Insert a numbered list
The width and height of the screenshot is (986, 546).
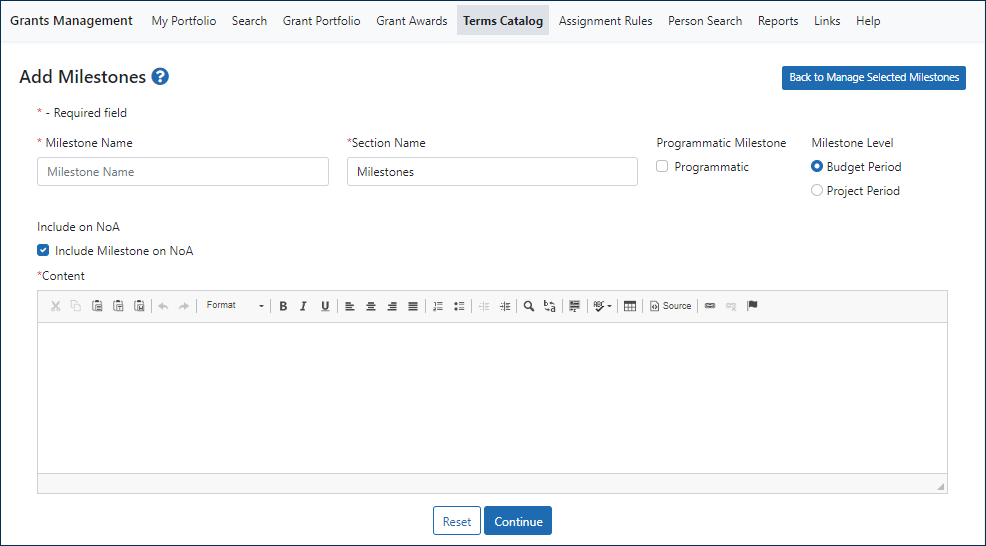point(438,306)
